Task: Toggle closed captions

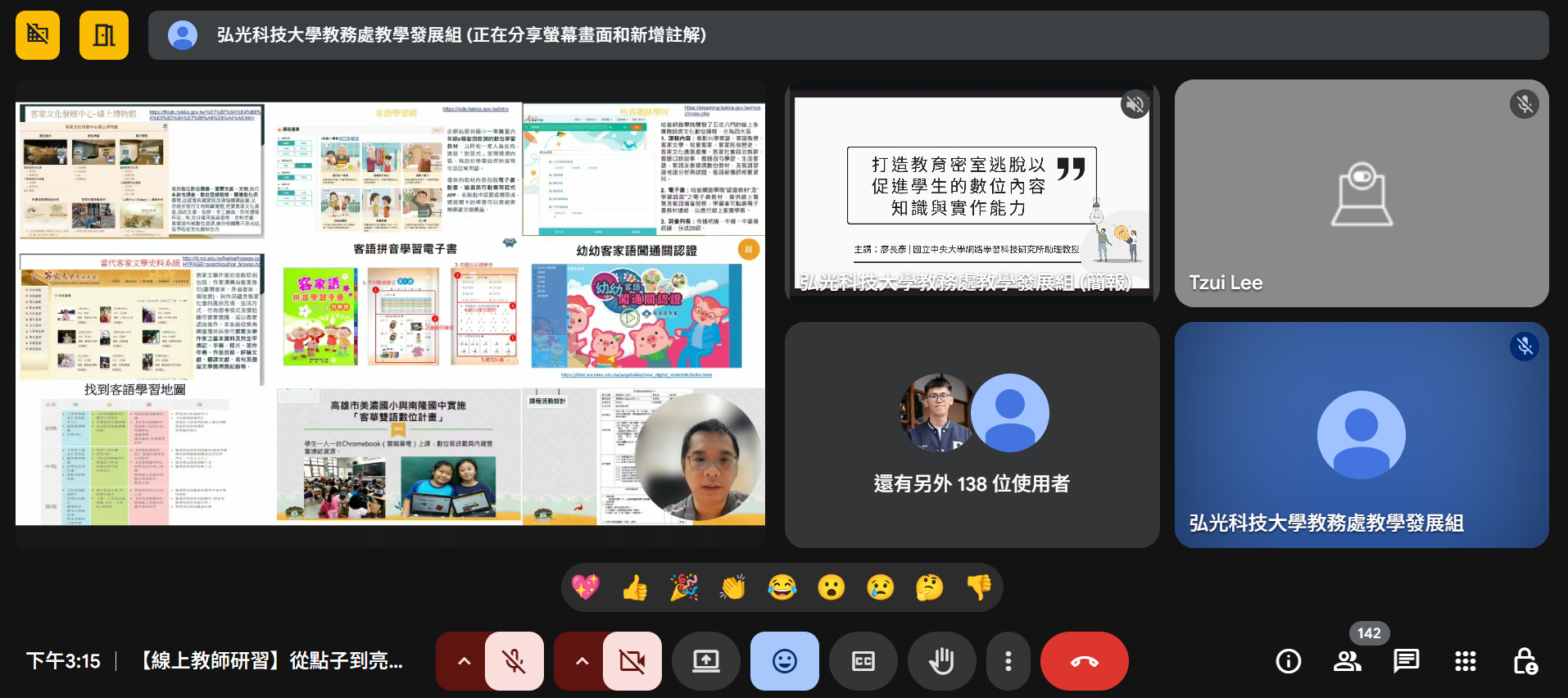Action: (x=863, y=661)
